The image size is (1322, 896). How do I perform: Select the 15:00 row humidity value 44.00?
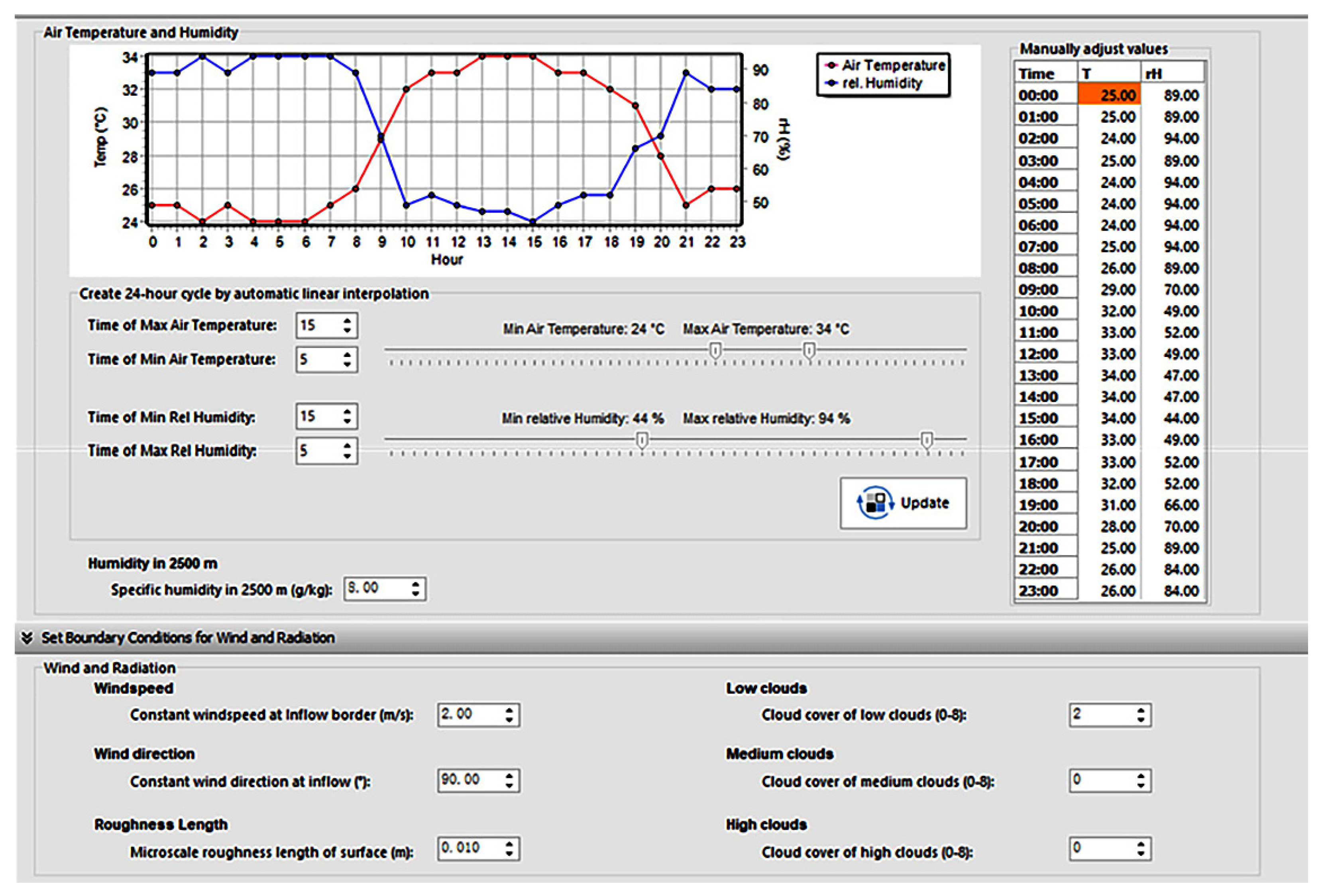pos(1181,418)
